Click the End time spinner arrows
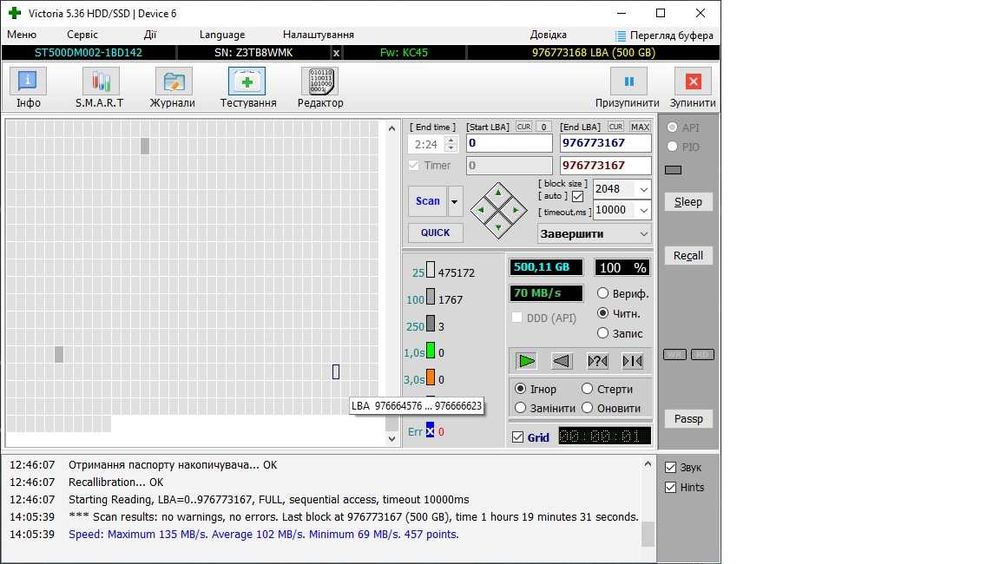 pyautogui.click(x=451, y=144)
